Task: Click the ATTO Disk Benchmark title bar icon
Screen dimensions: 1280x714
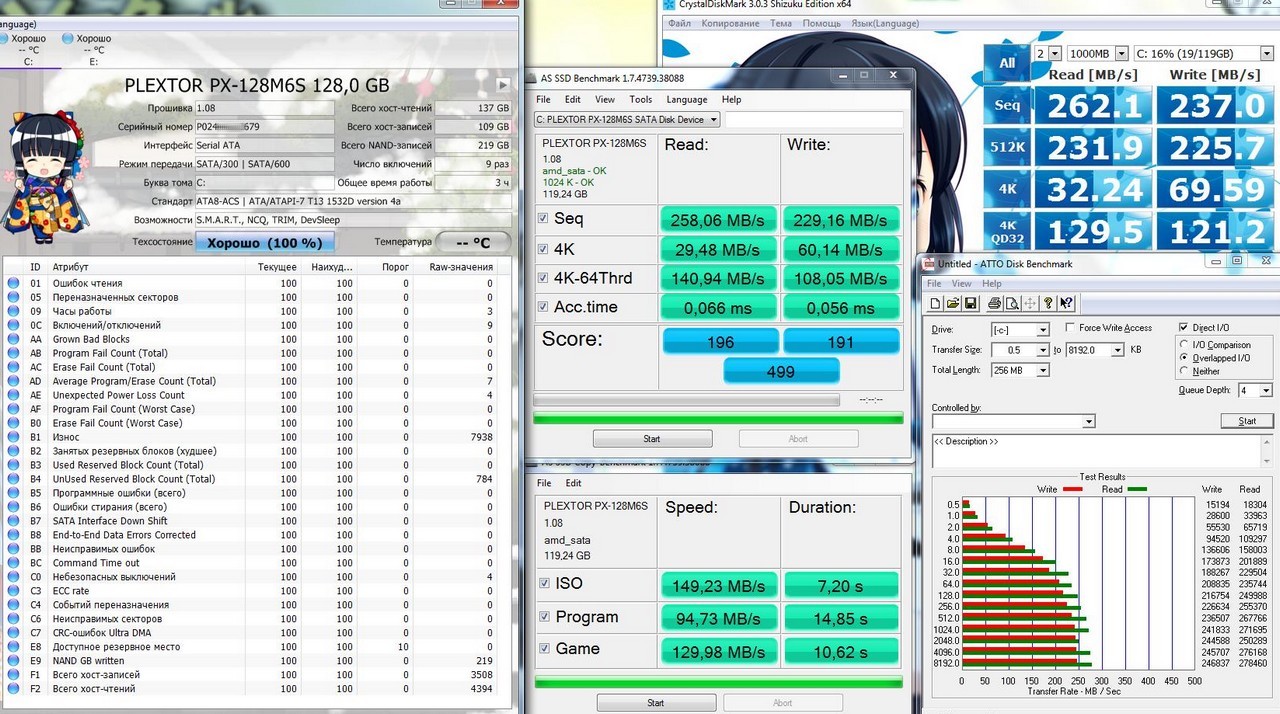Action: pos(930,263)
